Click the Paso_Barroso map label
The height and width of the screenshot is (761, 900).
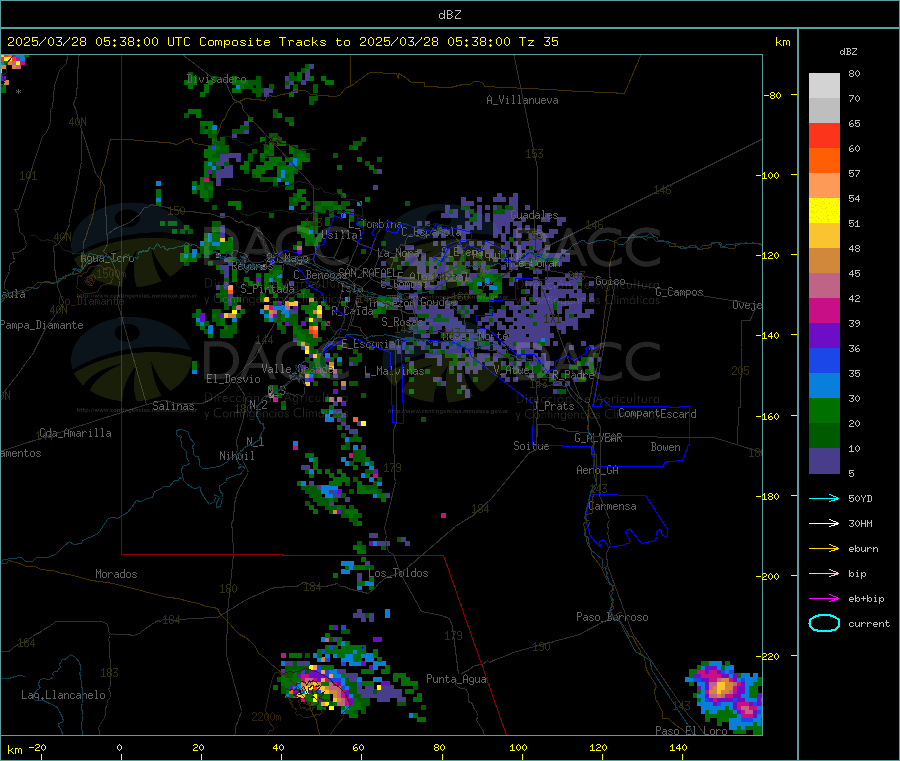tap(612, 617)
